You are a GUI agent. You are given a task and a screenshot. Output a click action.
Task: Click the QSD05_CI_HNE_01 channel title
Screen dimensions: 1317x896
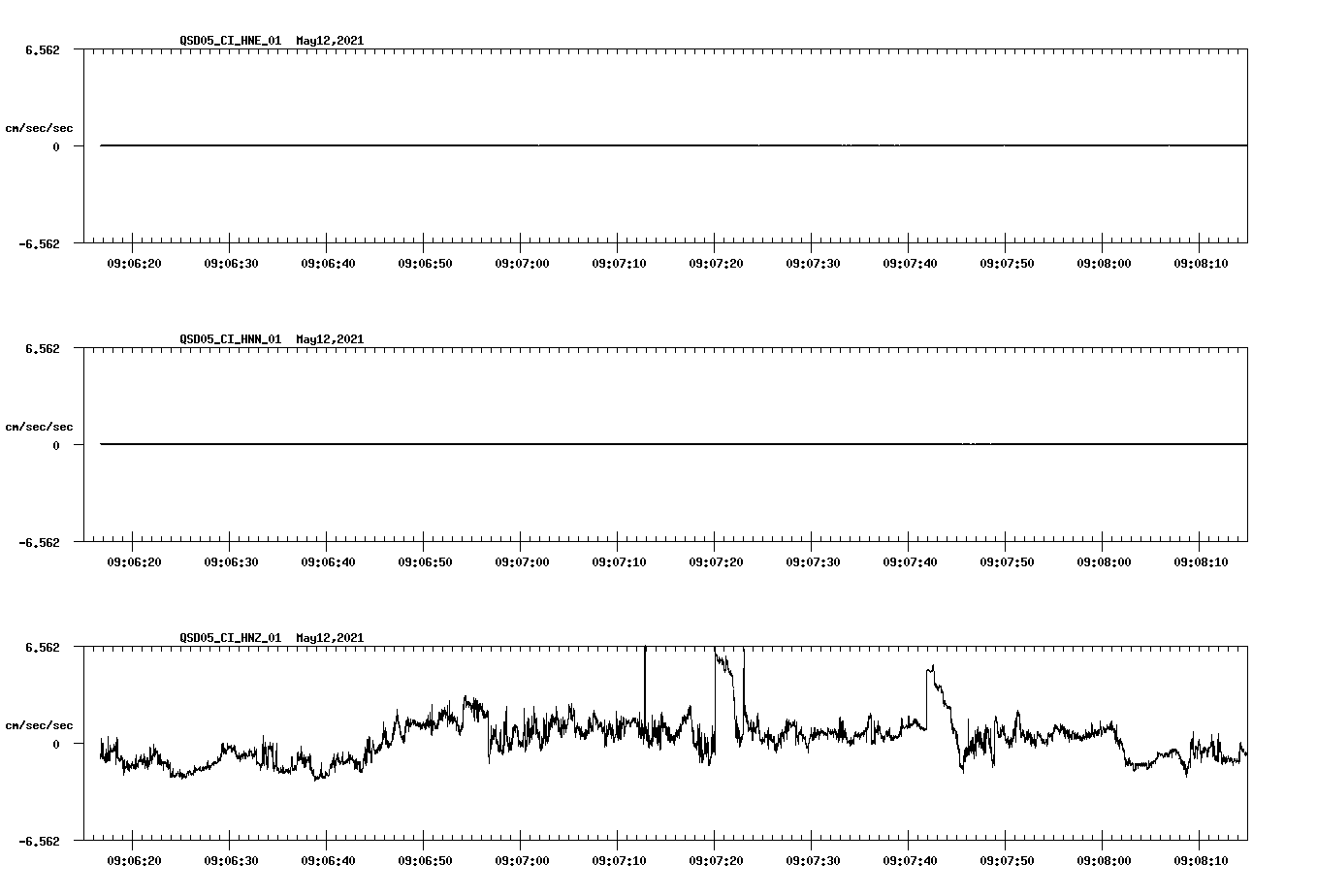(230, 41)
